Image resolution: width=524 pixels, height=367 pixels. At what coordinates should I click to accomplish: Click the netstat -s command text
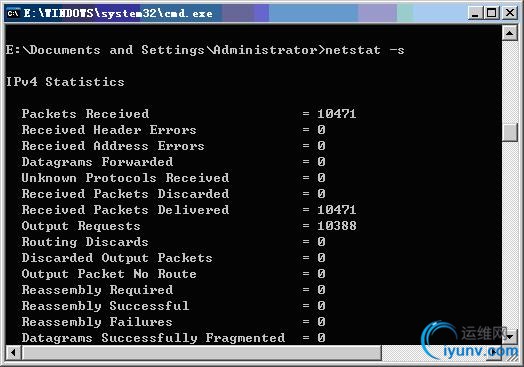pyautogui.click(x=365, y=50)
